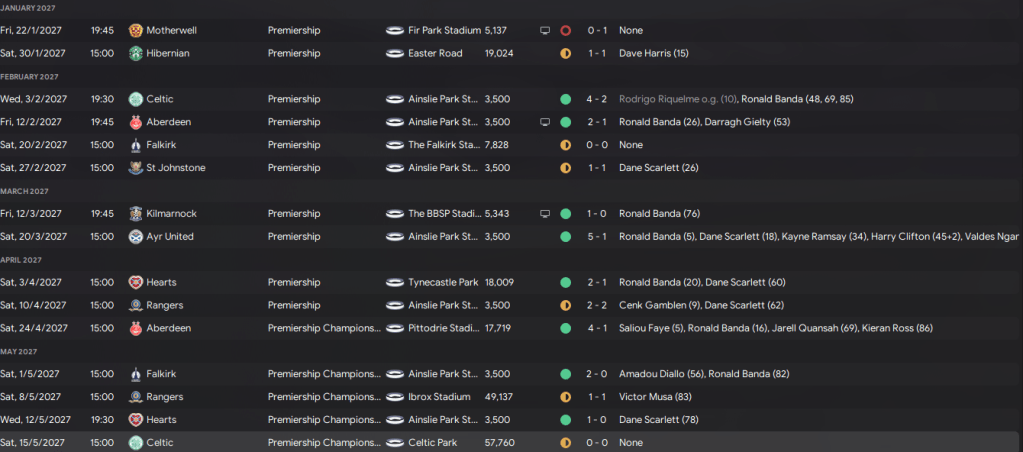This screenshot has height=452, width=1023.
Task: Click the Ayr United club badge
Action: click(135, 237)
